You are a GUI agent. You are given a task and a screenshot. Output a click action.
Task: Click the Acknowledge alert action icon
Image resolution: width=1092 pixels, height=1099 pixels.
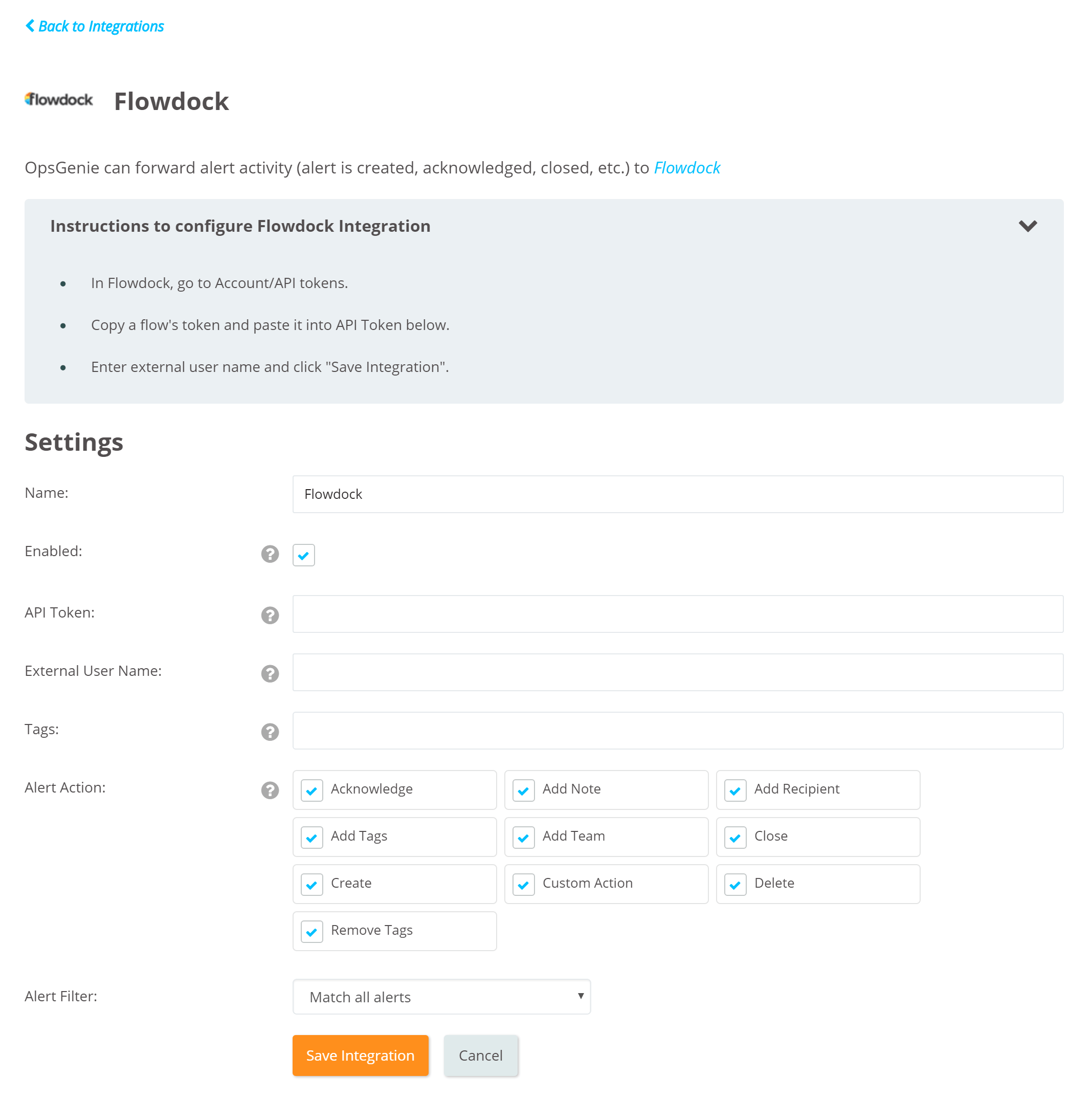[x=313, y=790]
